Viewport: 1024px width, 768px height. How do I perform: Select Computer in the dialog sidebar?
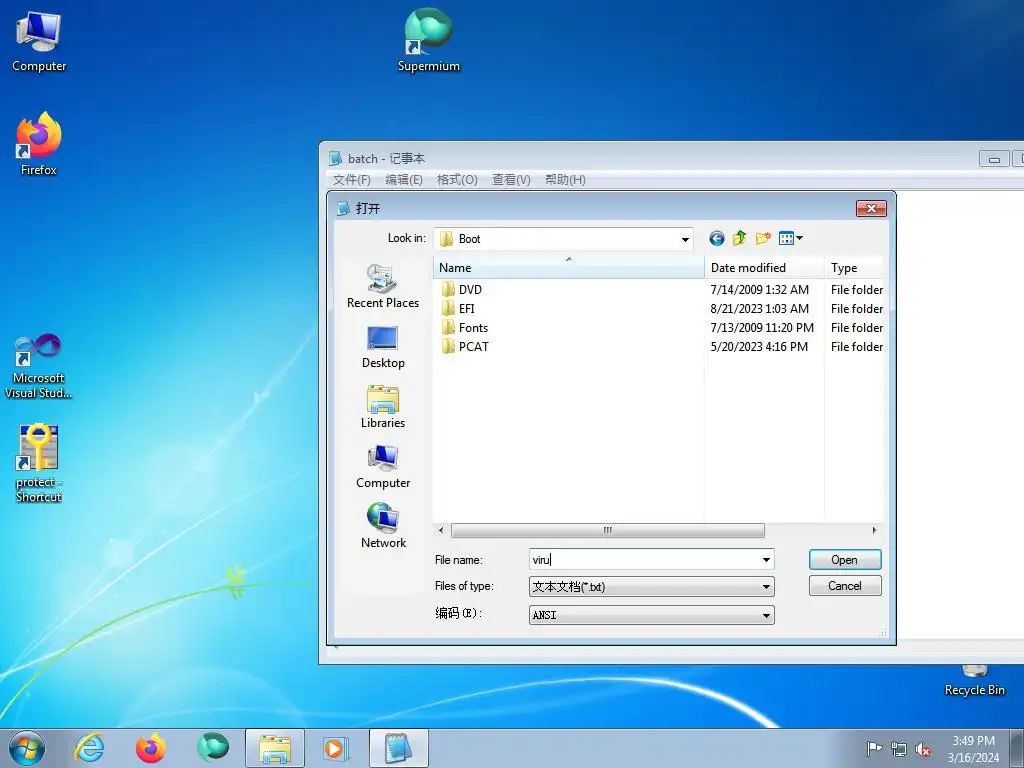(383, 467)
